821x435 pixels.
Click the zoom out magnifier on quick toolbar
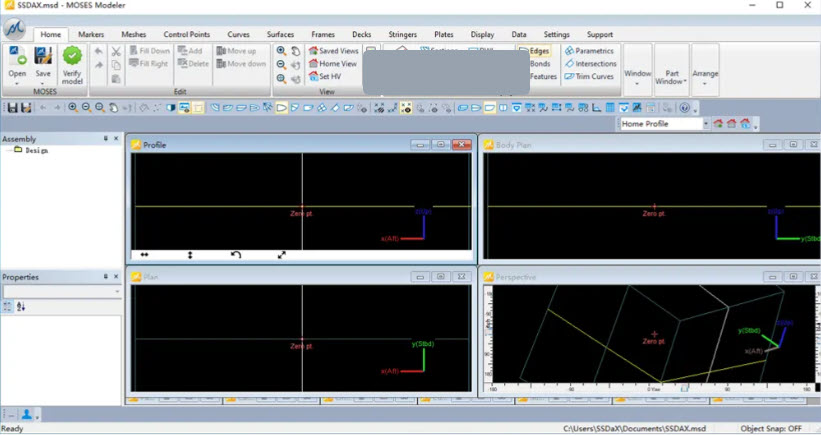[86, 108]
